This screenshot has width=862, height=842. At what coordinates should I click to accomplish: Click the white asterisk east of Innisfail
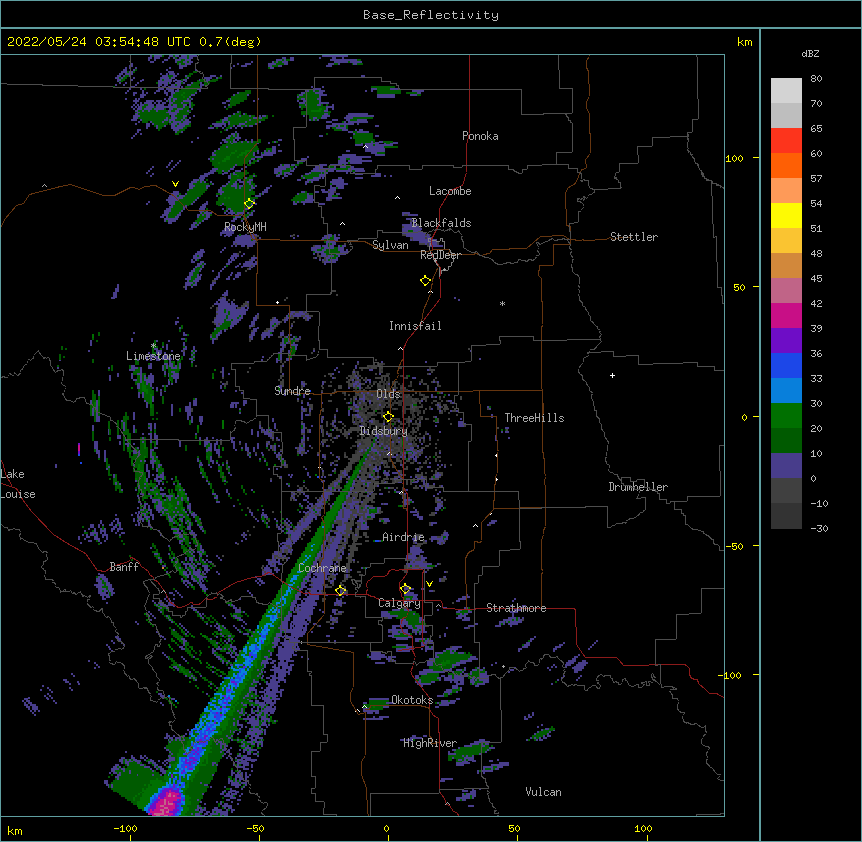pyautogui.click(x=502, y=304)
